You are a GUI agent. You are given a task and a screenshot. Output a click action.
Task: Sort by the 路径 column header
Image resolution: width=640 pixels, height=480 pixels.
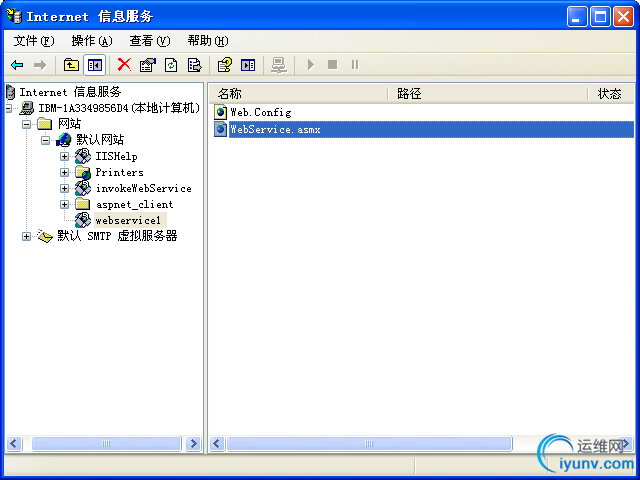pyautogui.click(x=487, y=93)
